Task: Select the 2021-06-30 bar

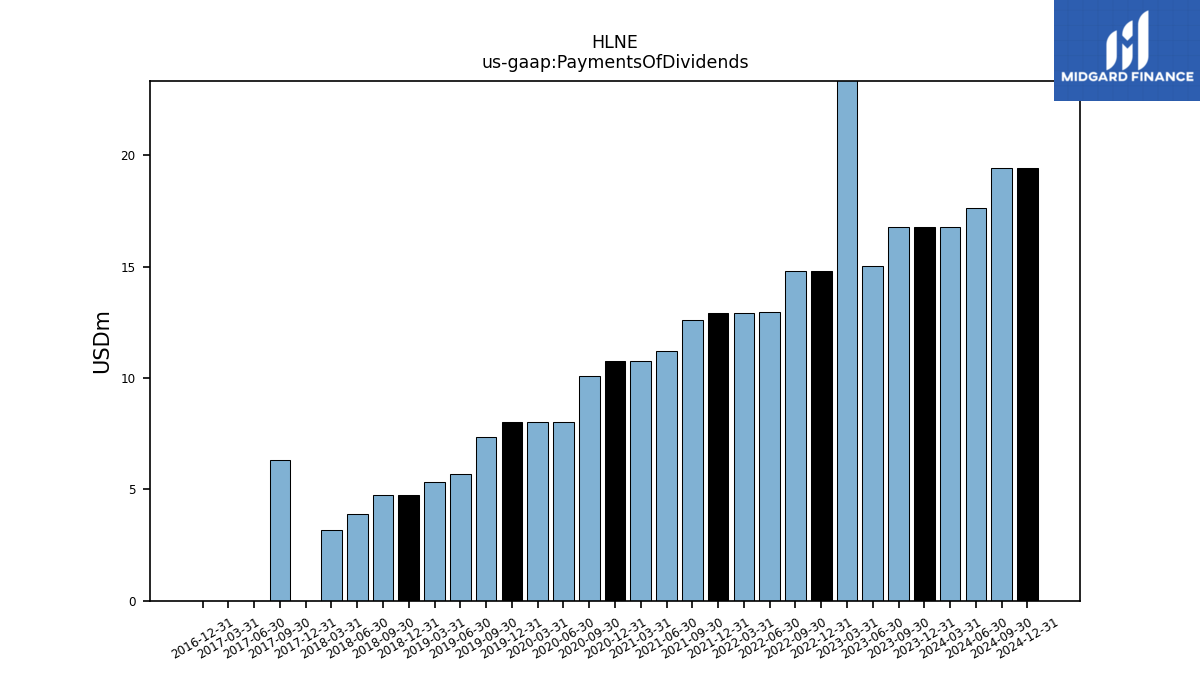Action: coord(666,476)
